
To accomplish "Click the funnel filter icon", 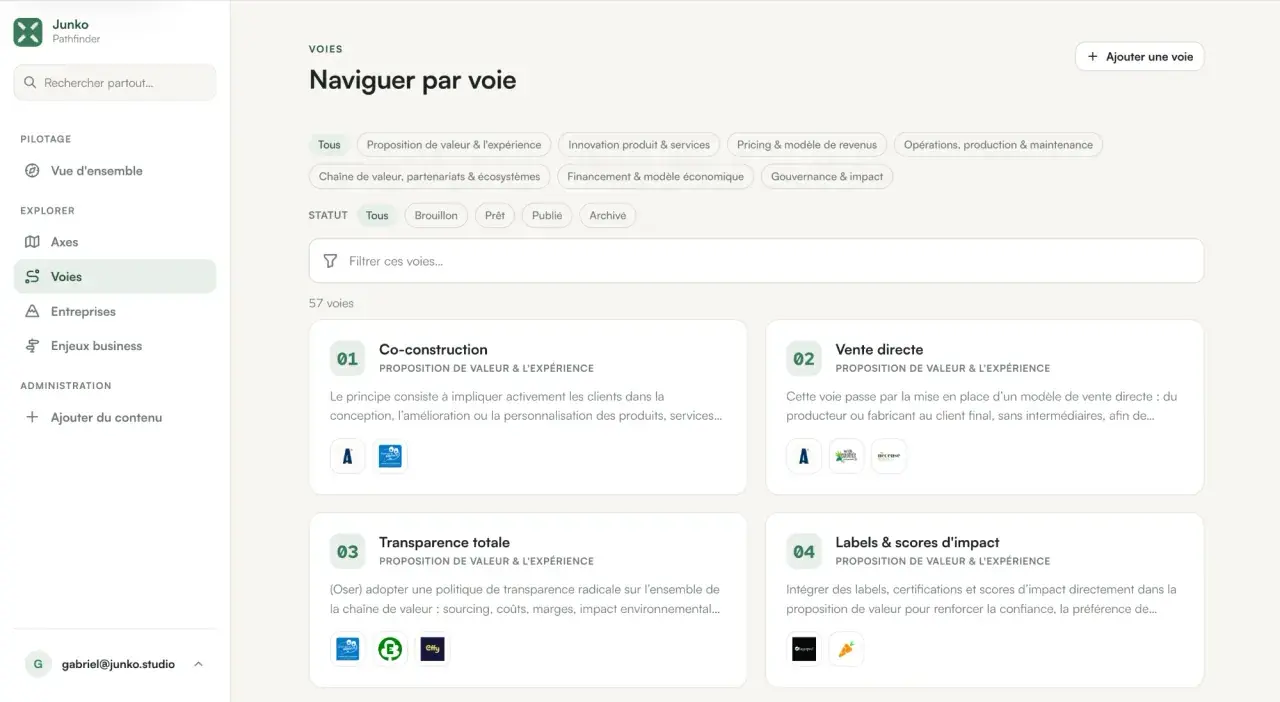I will (x=330, y=261).
